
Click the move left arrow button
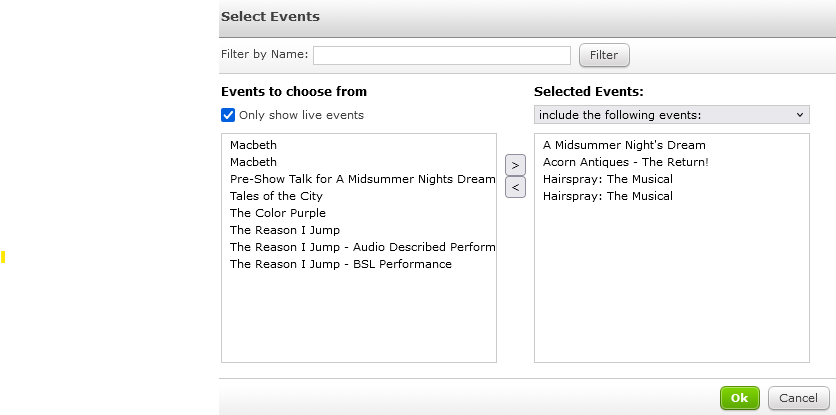[515, 187]
